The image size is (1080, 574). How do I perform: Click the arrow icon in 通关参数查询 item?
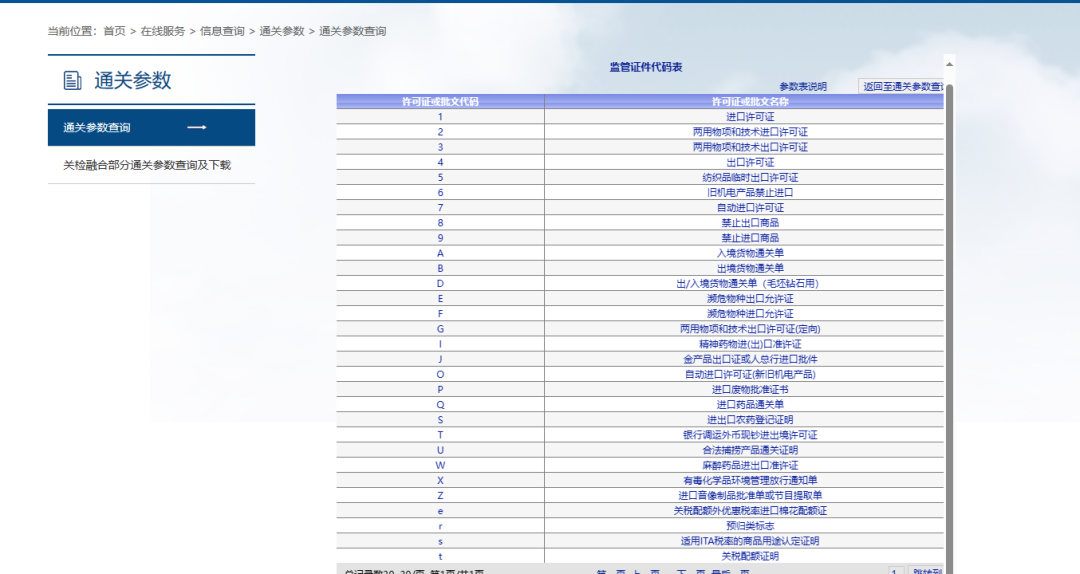(197, 127)
